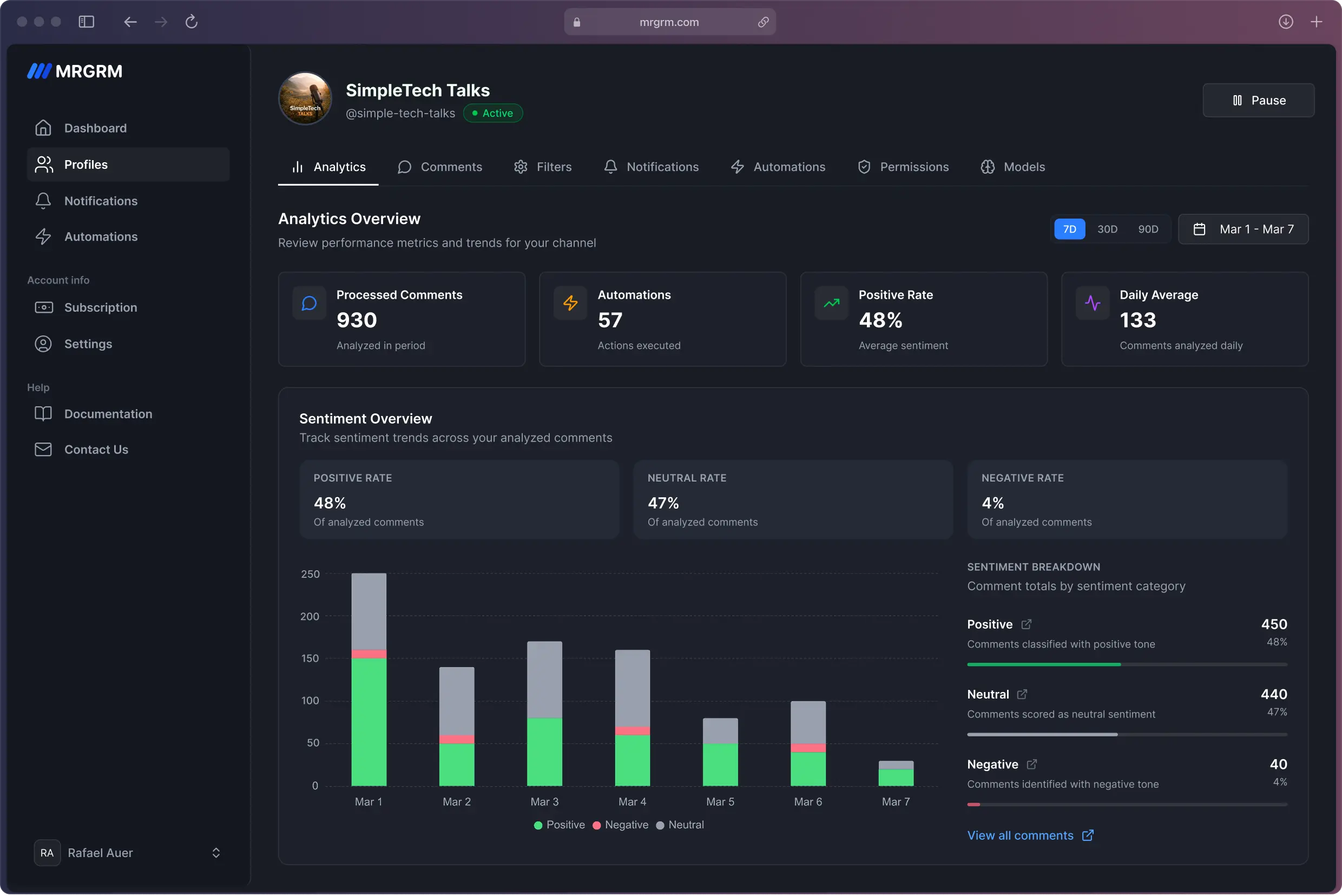Screen dimensions: 1342x896
Task: Click the Automations lightning icon in sidebar
Action: (43, 236)
